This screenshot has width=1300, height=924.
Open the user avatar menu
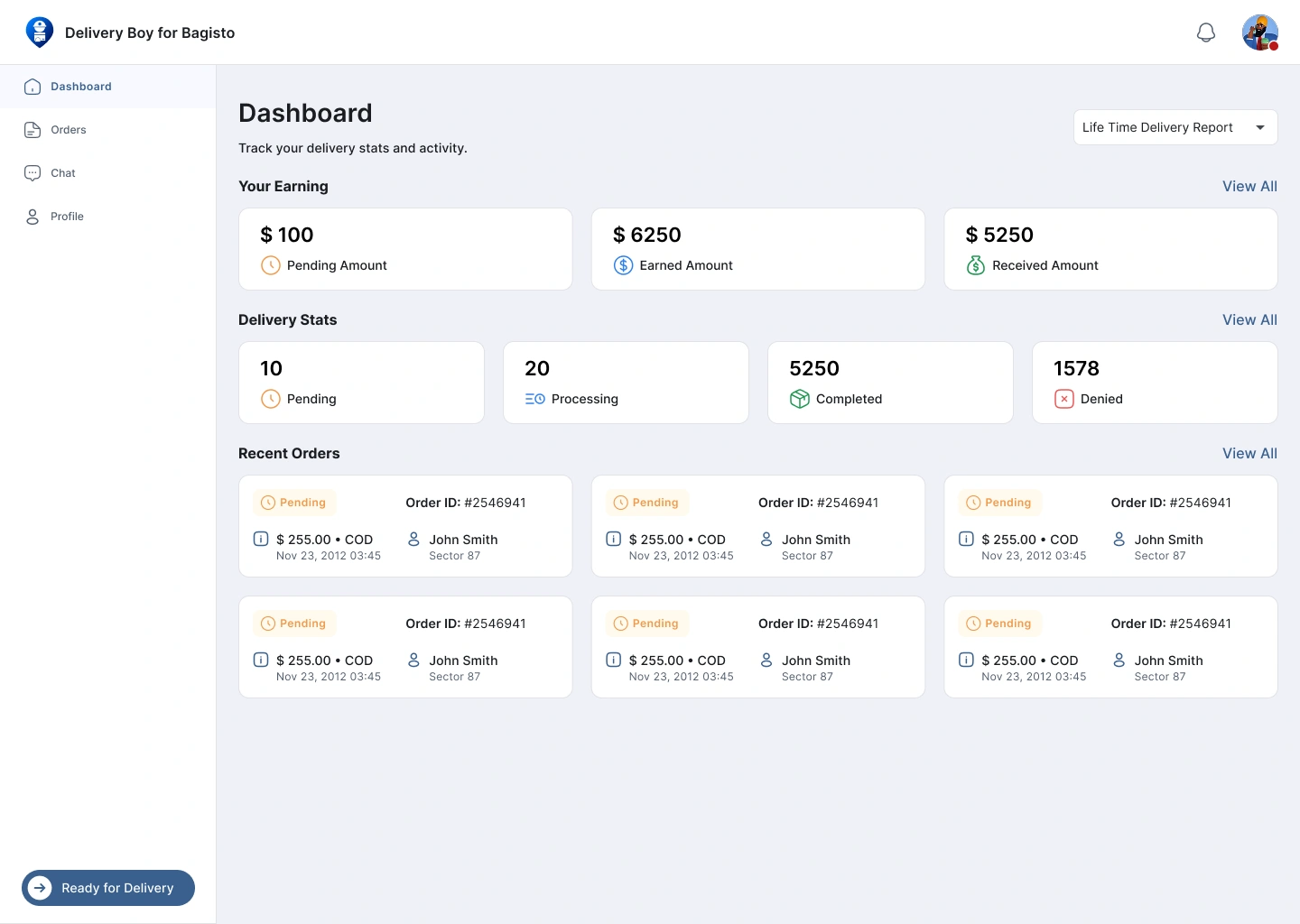pyautogui.click(x=1260, y=32)
